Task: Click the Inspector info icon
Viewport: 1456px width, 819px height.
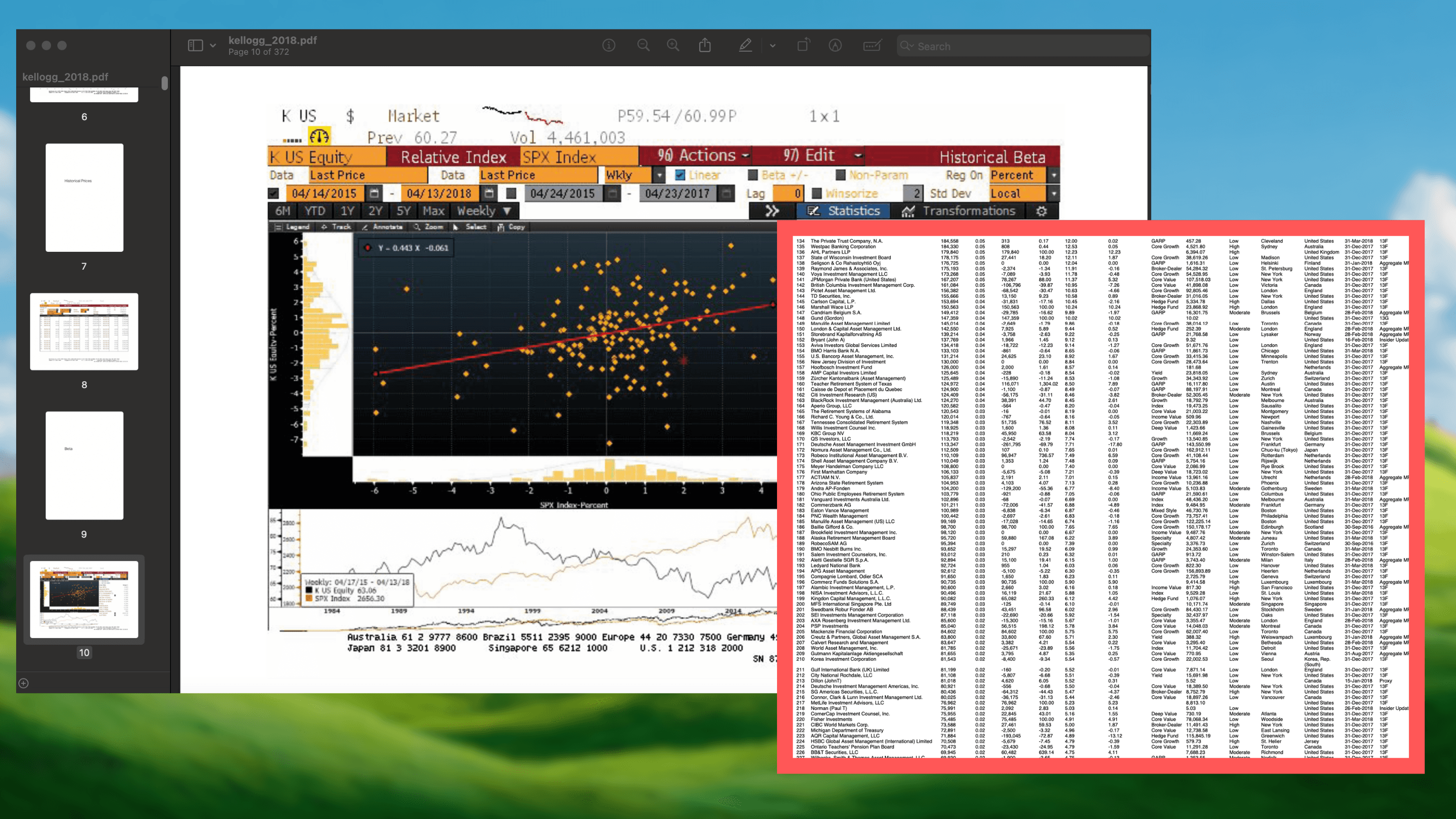Action: [x=609, y=46]
